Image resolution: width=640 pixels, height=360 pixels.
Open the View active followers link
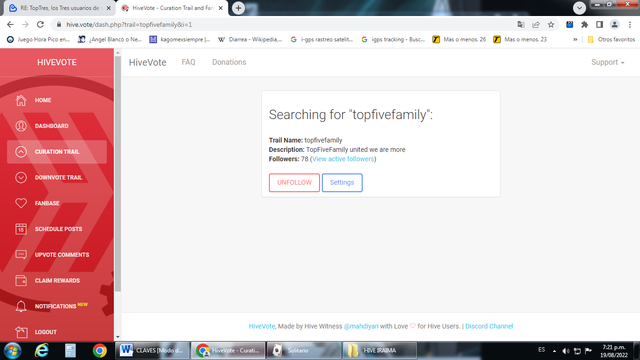pos(343,159)
